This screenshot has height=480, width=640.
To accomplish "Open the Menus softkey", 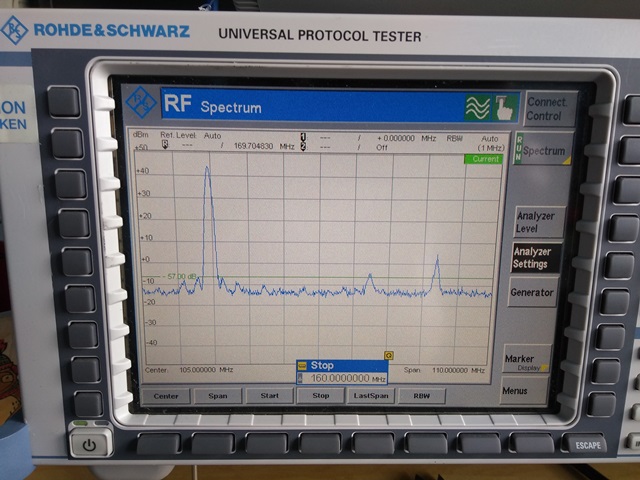I will click(x=515, y=391).
